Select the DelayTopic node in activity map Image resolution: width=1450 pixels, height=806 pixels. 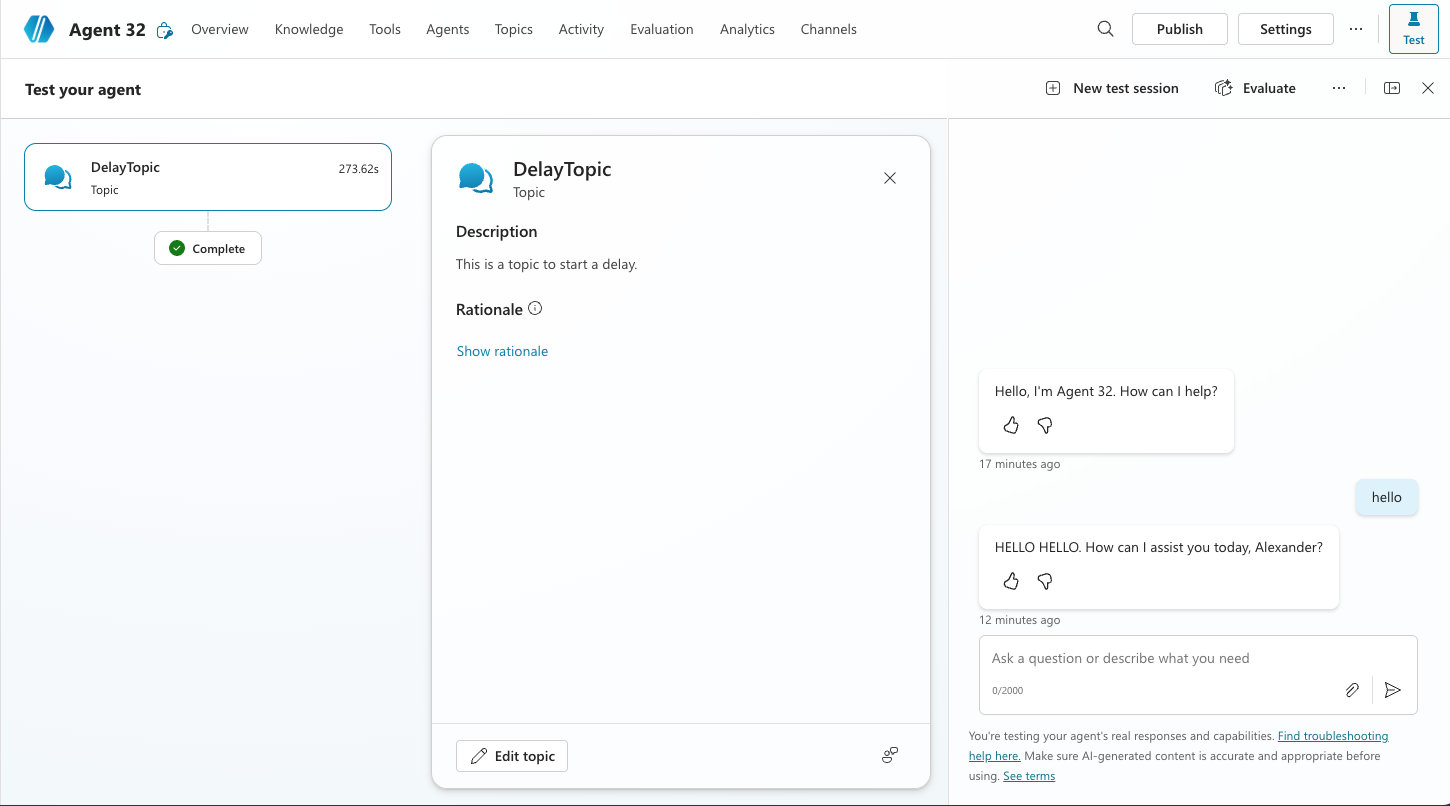208,177
